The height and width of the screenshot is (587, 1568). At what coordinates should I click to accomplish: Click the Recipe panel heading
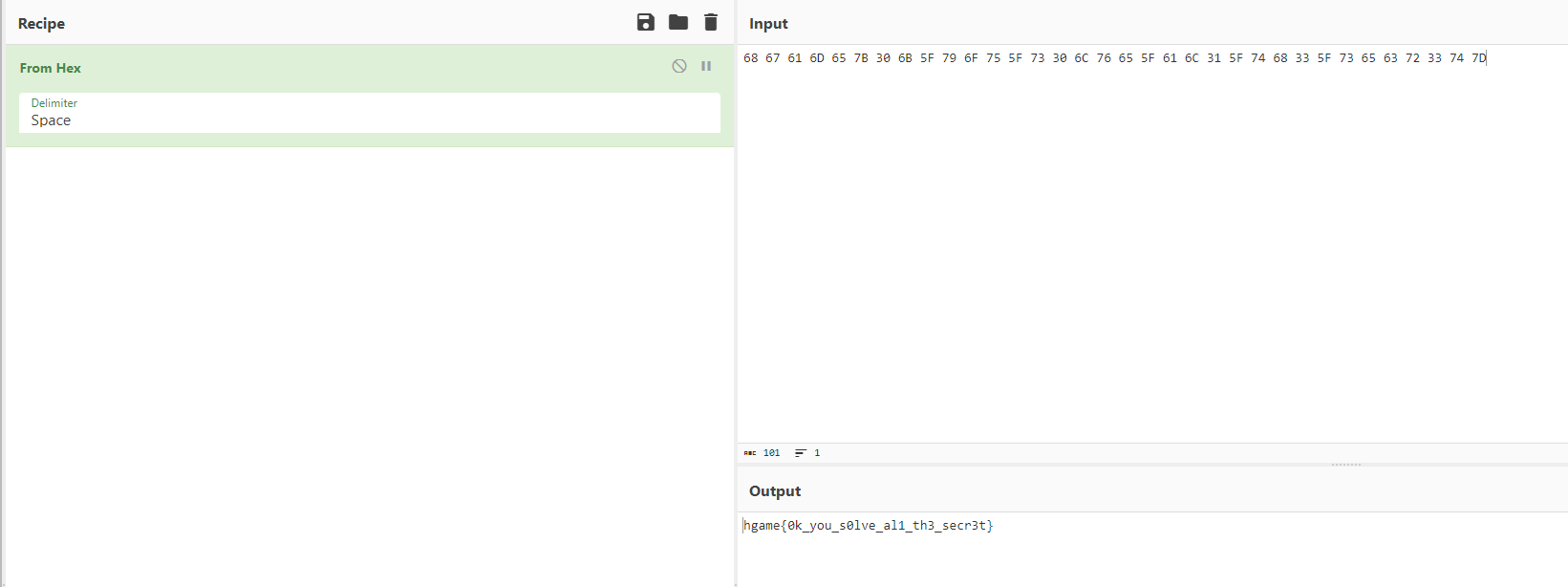42,24
